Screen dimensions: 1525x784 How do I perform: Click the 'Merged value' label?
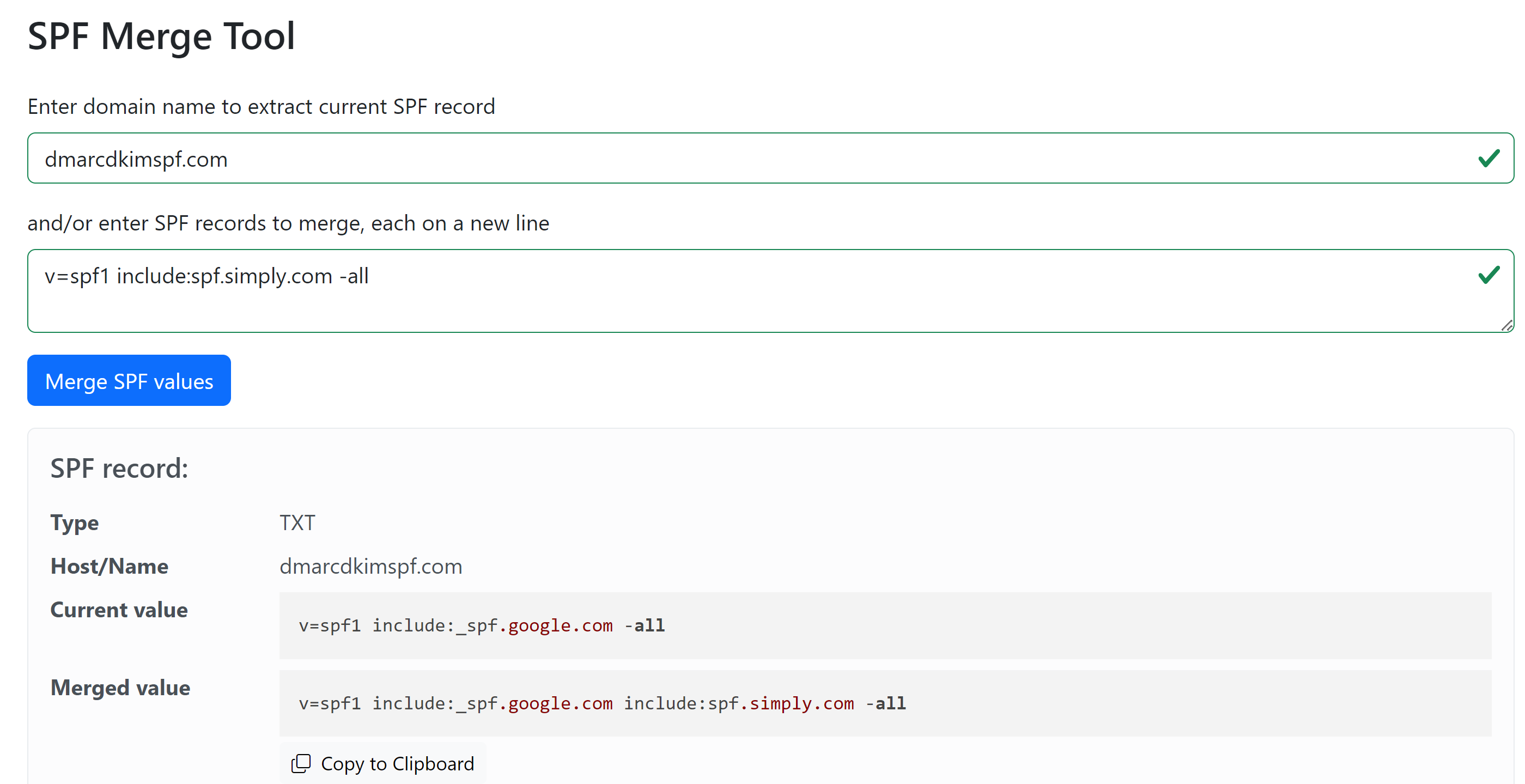click(120, 688)
